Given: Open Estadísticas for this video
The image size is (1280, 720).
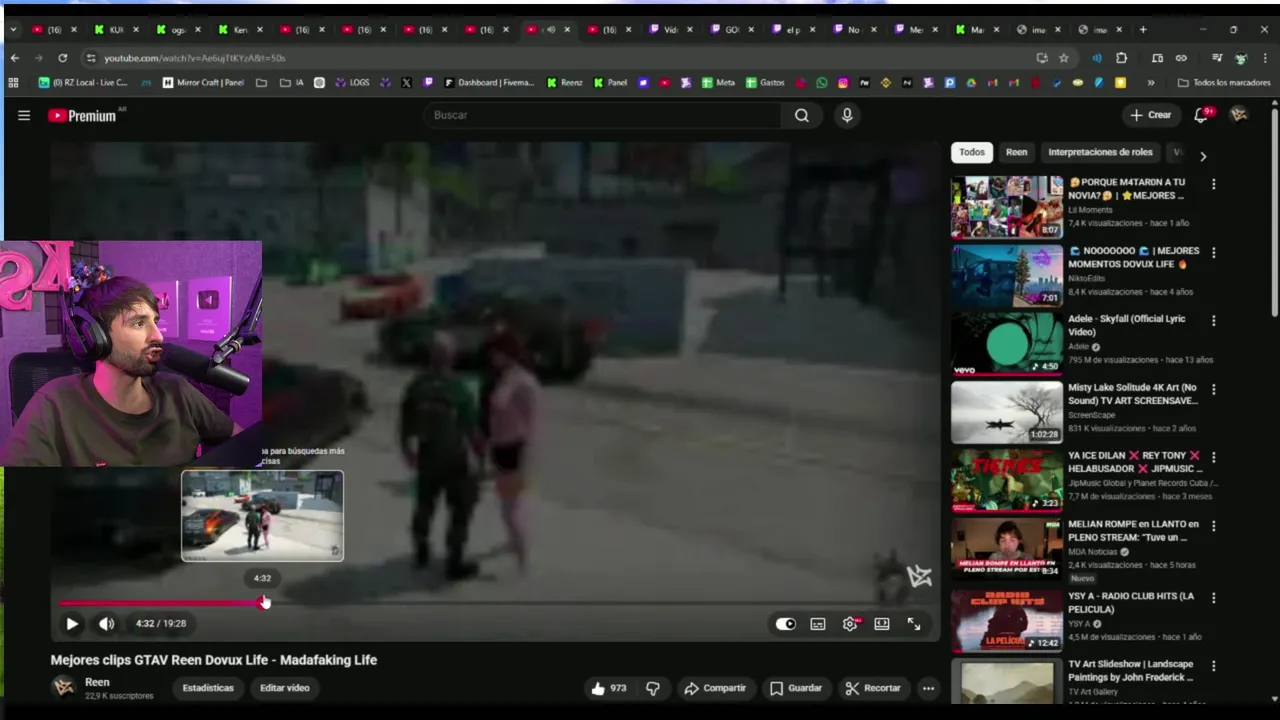Looking at the screenshot, I should (x=208, y=688).
